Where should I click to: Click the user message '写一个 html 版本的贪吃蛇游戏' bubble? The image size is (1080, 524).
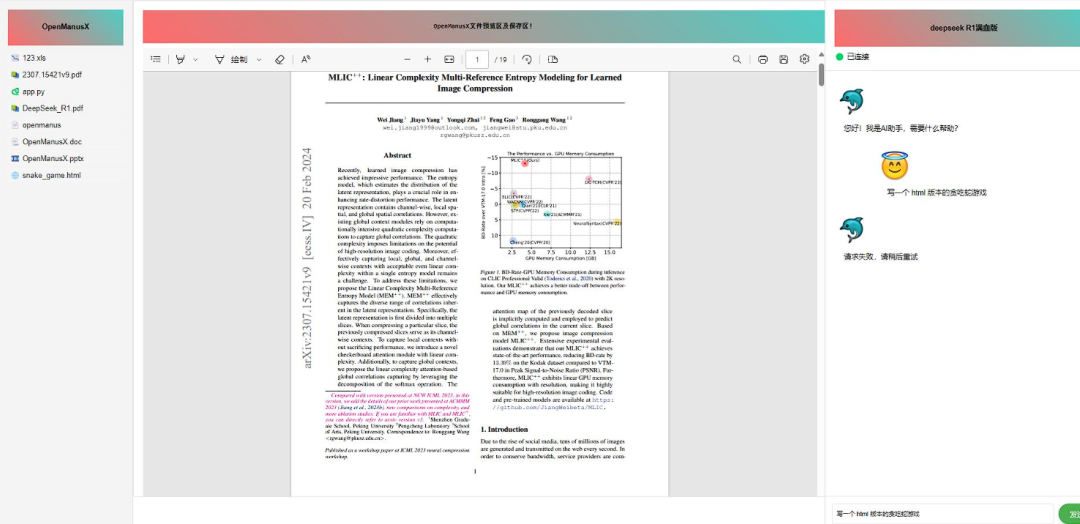[x=936, y=193]
